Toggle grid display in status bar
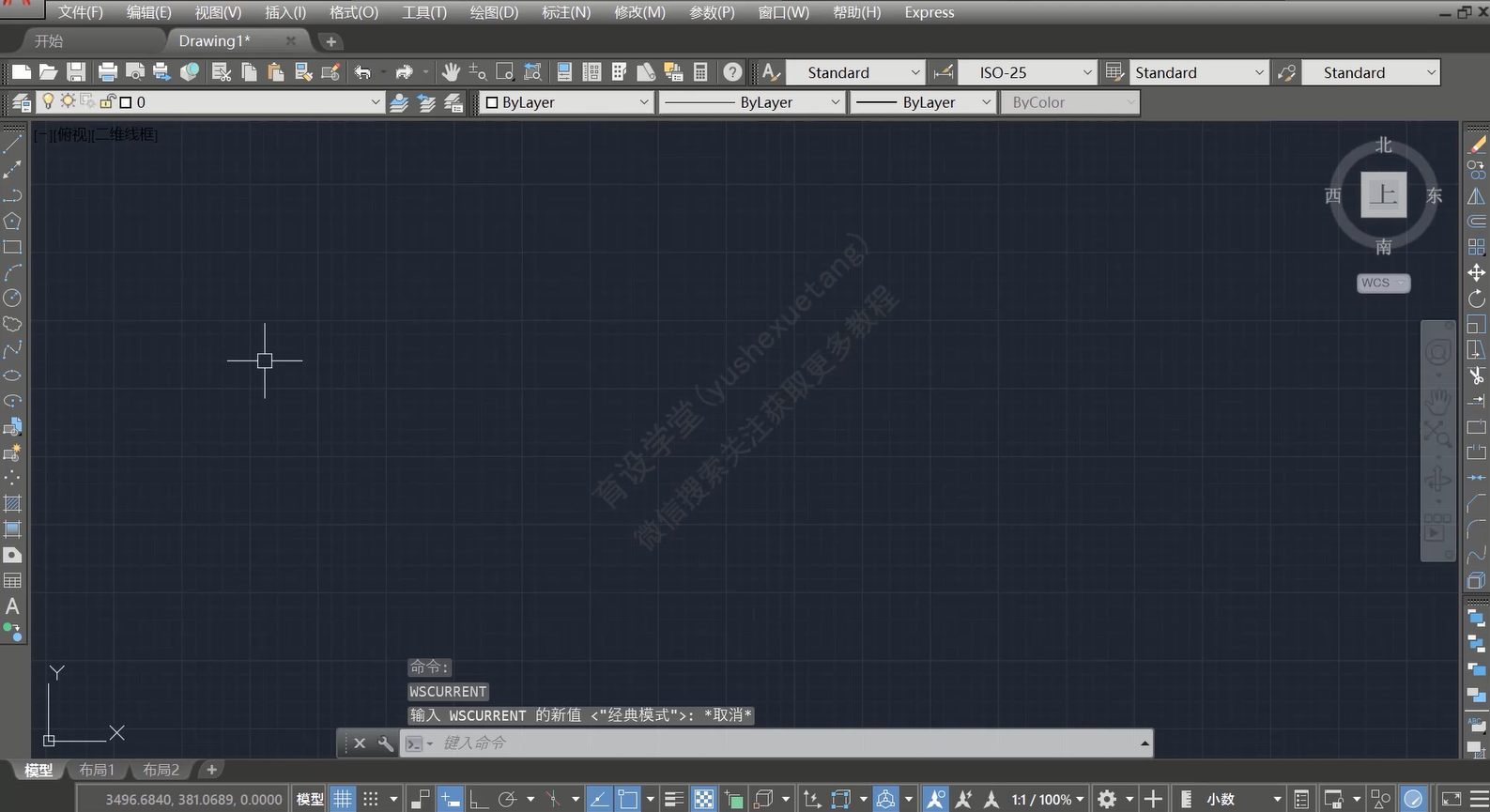The height and width of the screenshot is (812, 1490). (x=343, y=799)
